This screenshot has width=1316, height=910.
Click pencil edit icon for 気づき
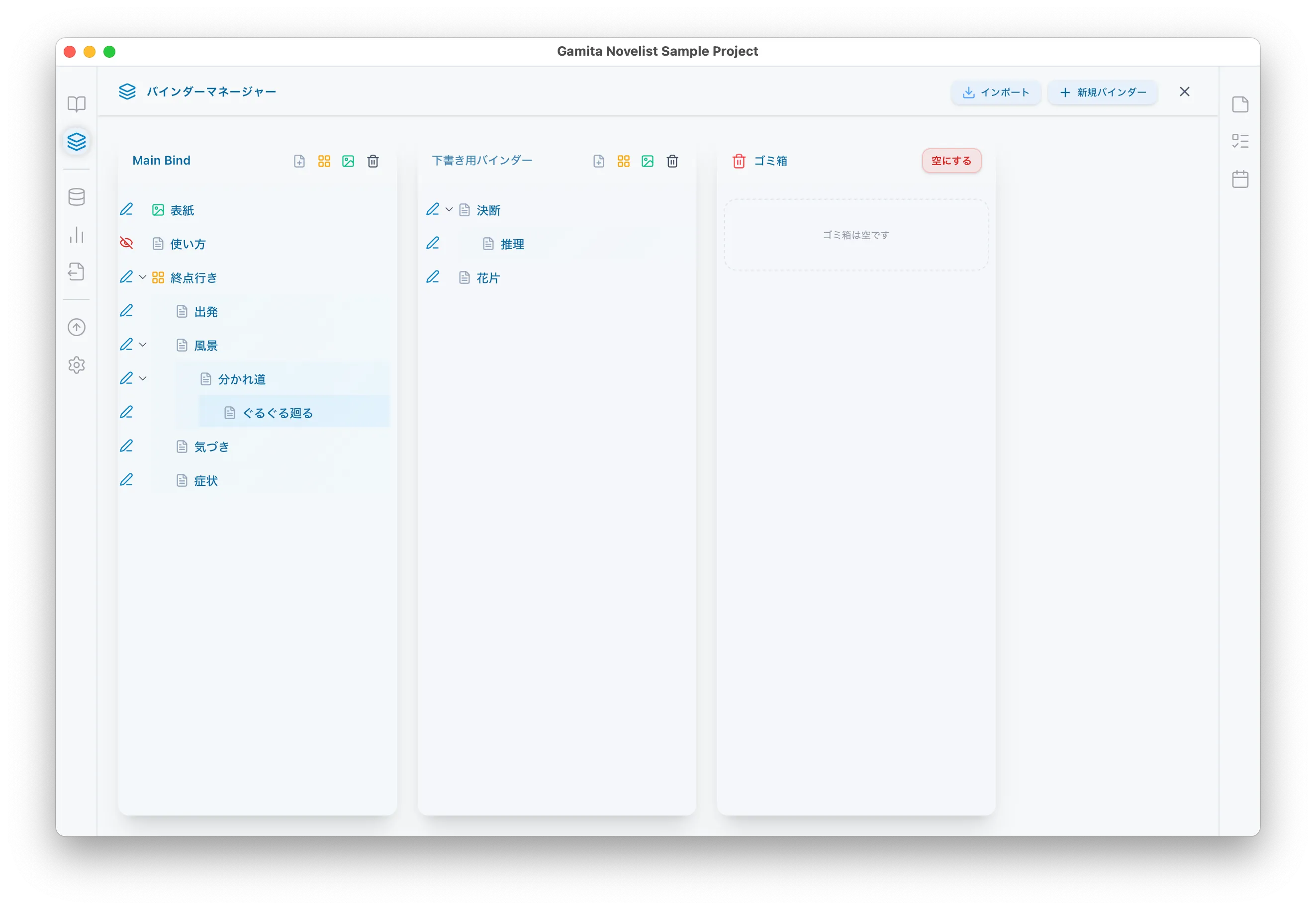click(x=127, y=447)
